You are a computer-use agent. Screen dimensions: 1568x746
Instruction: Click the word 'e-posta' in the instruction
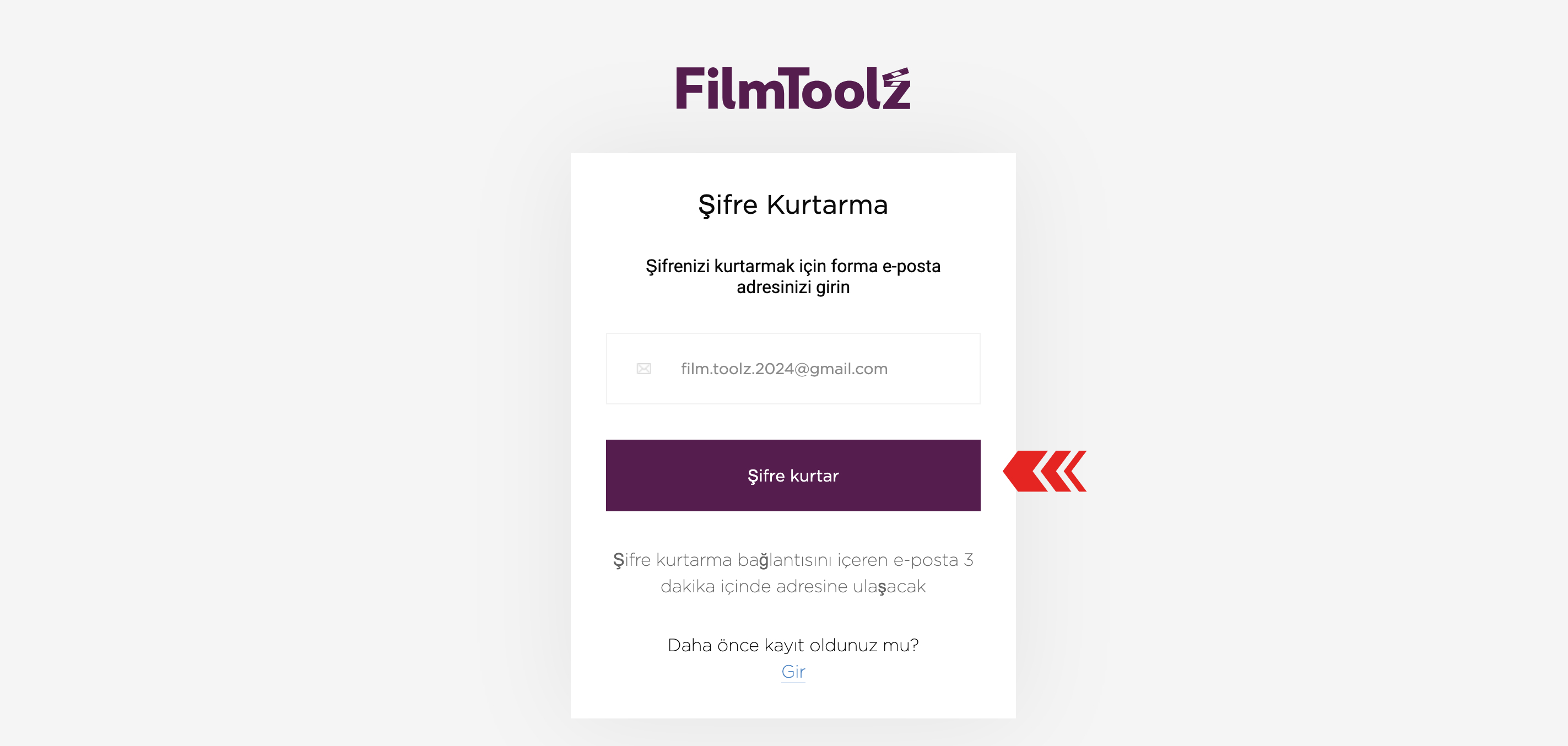911,267
